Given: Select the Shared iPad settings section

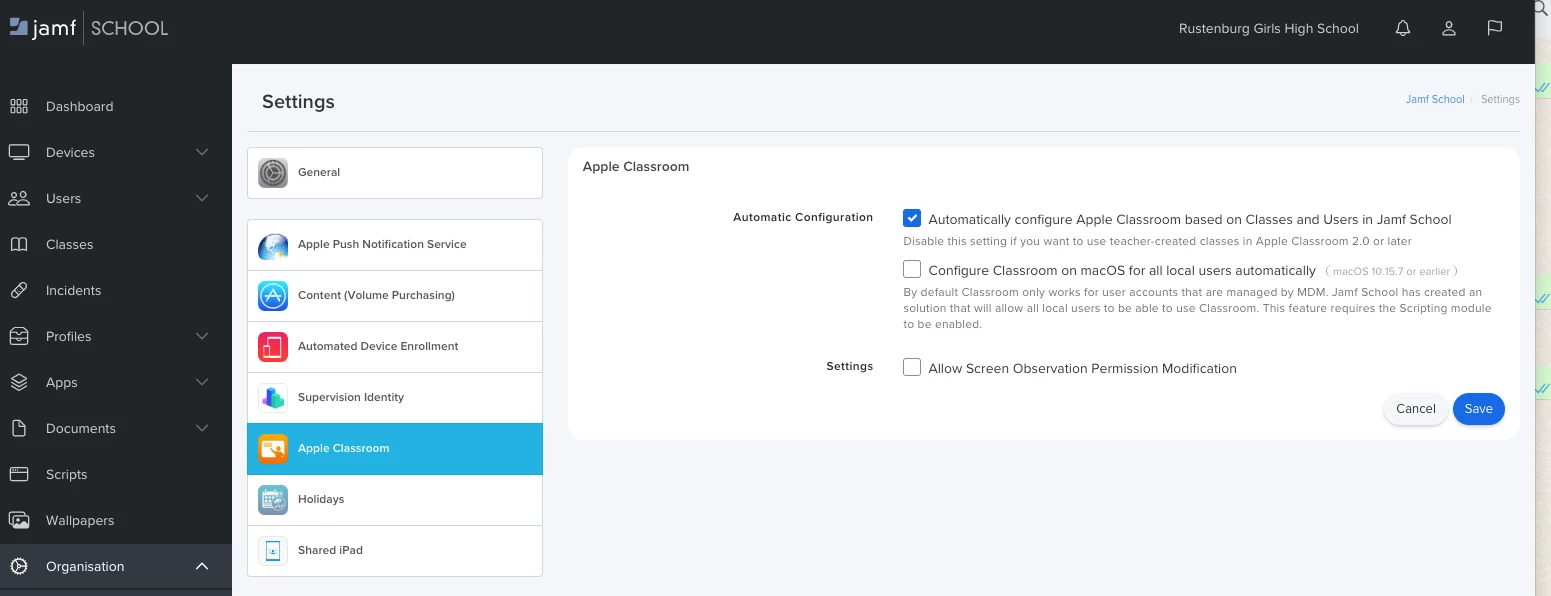Looking at the screenshot, I should tap(395, 551).
